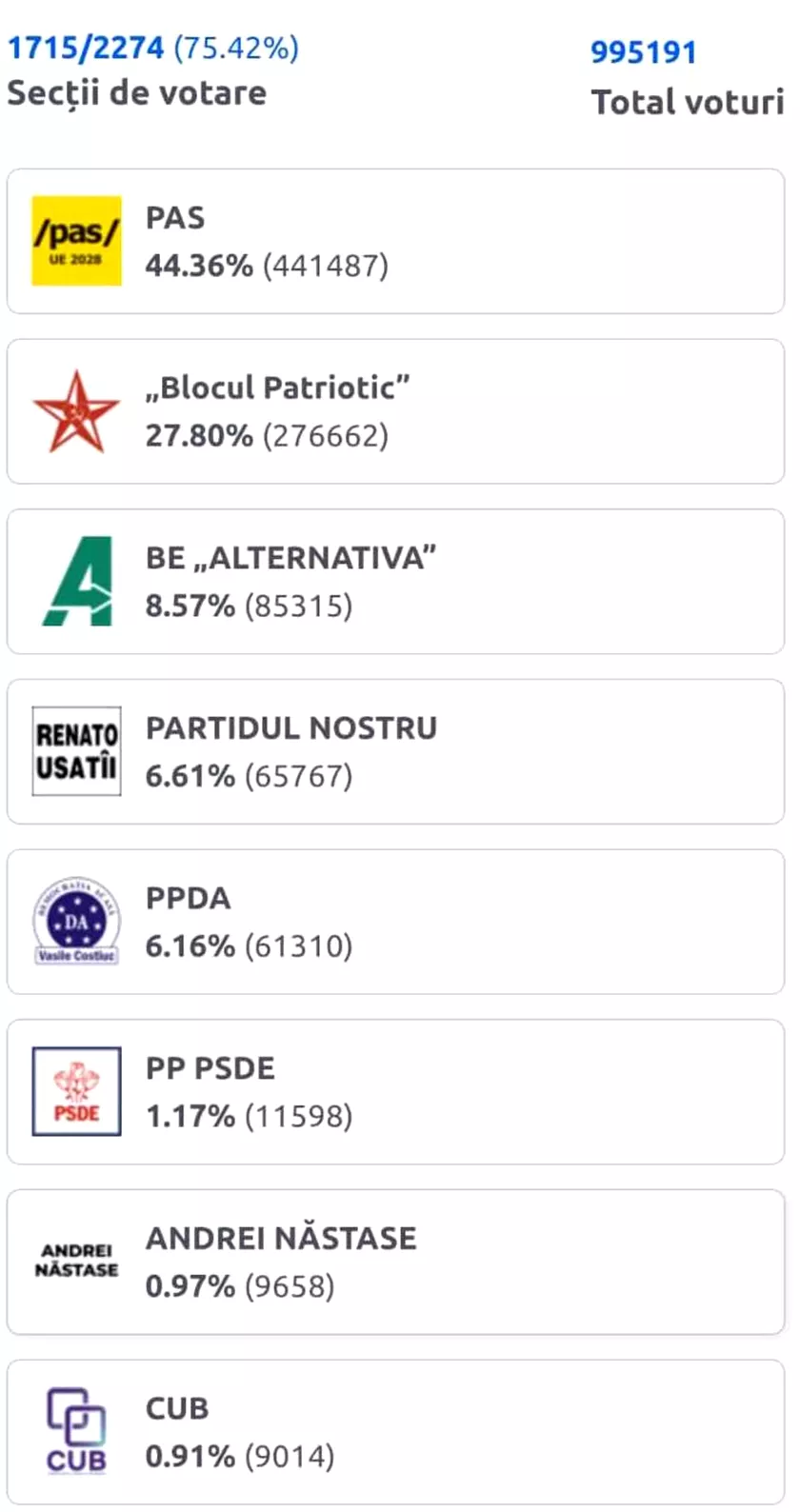Click the 995191 total votes number
The image size is (800, 1512).
pyautogui.click(x=644, y=51)
